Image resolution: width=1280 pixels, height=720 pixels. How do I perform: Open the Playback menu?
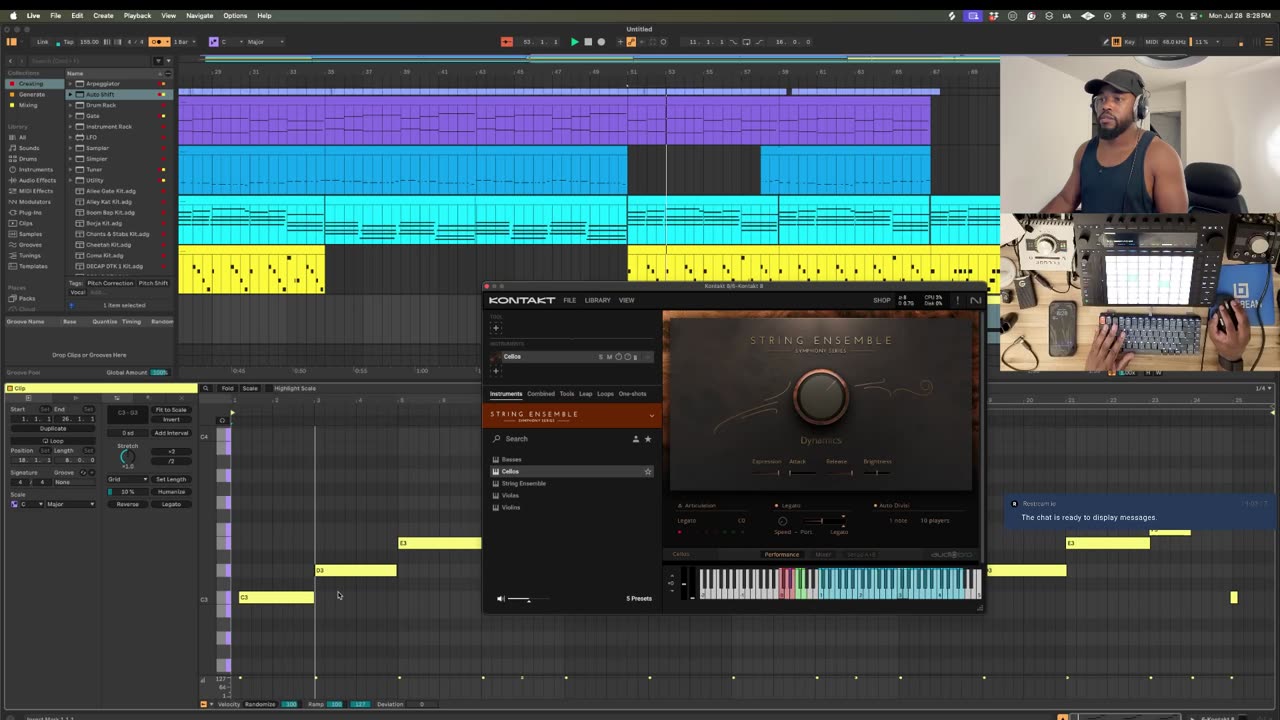click(x=137, y=15)
